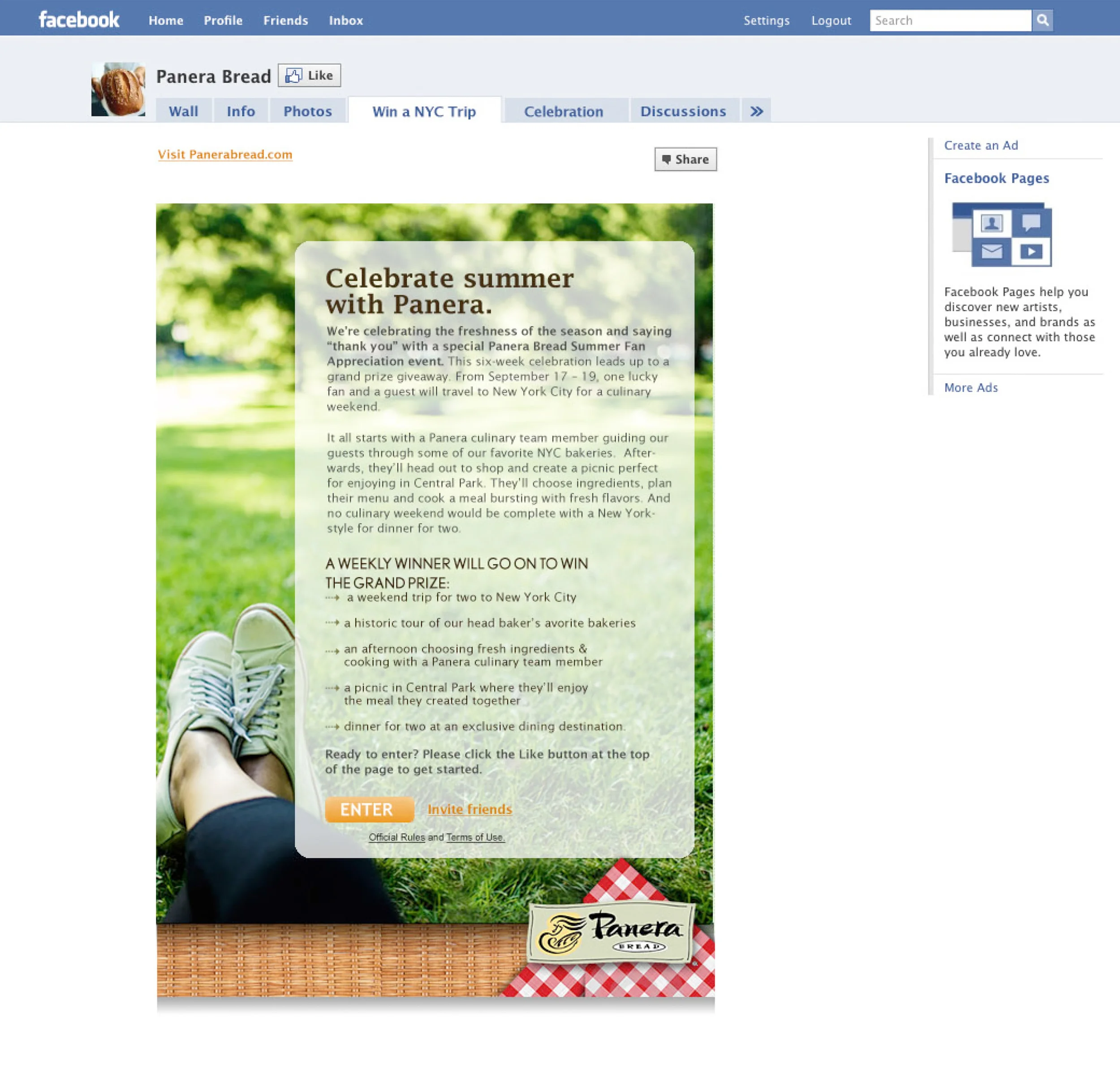1120x1068 pixels.
Task: Click the Facebook Pages illustration icon
Action: (1002, 235)
